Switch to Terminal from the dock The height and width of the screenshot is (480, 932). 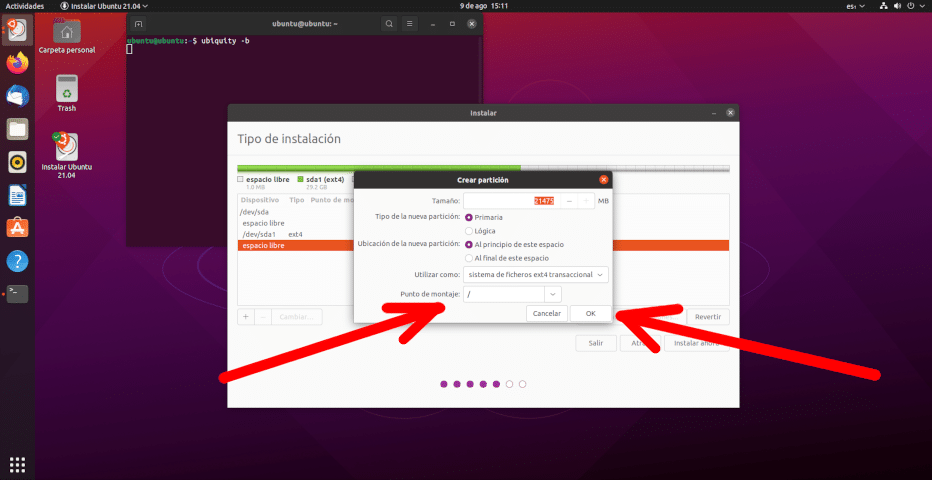coord(17,293)
